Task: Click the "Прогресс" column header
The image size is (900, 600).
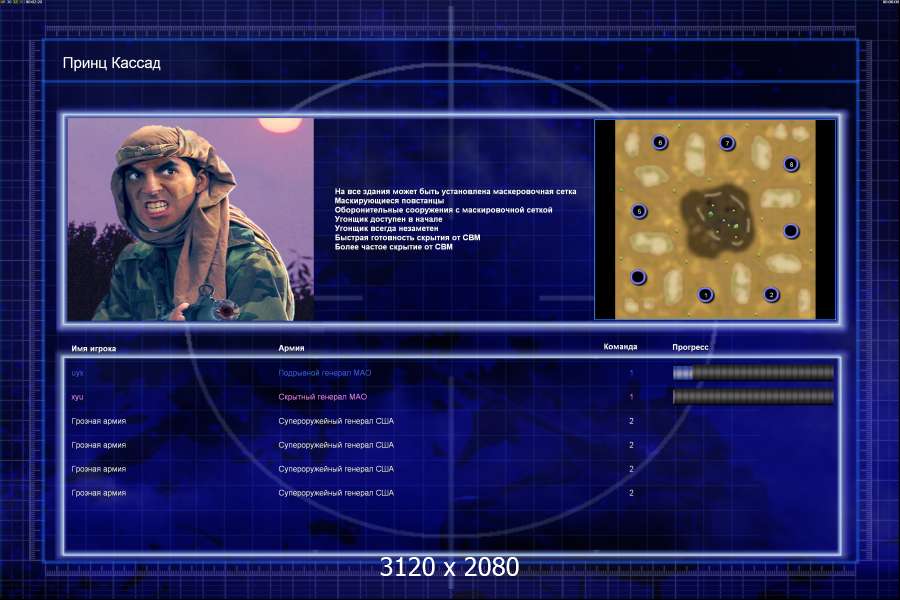Action: point(690,347)
